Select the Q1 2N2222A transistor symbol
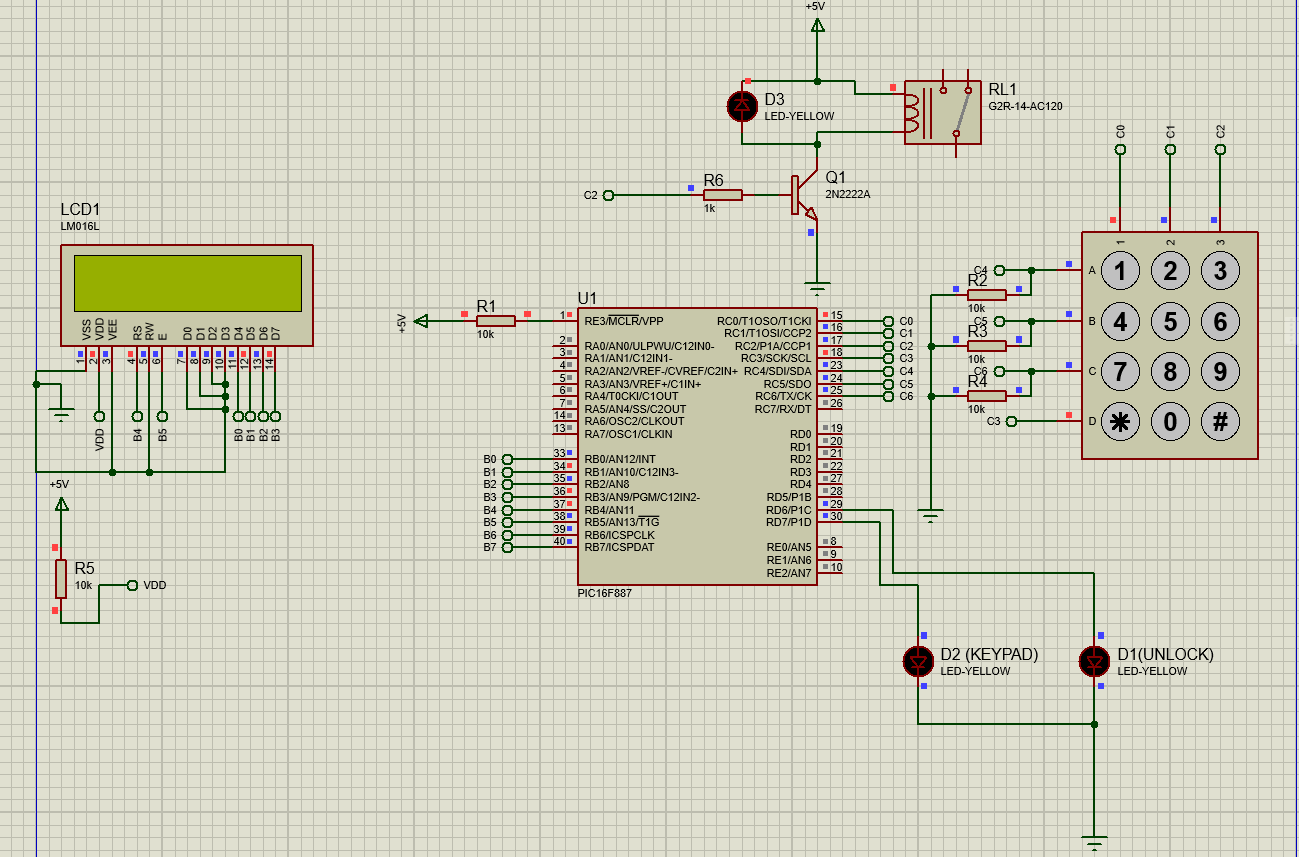Viewport: 1299px width, 857px height. [x=805, y=196]
